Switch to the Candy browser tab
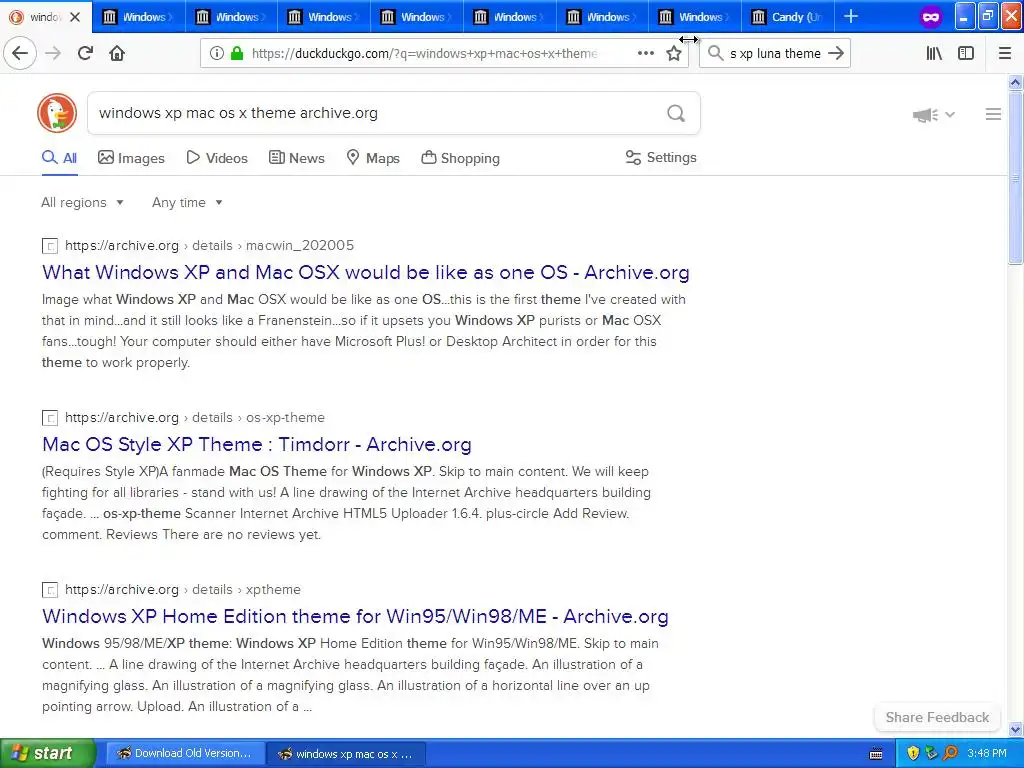The height and width of the screenshot is (768, 1024). click(x=787, y=17)
